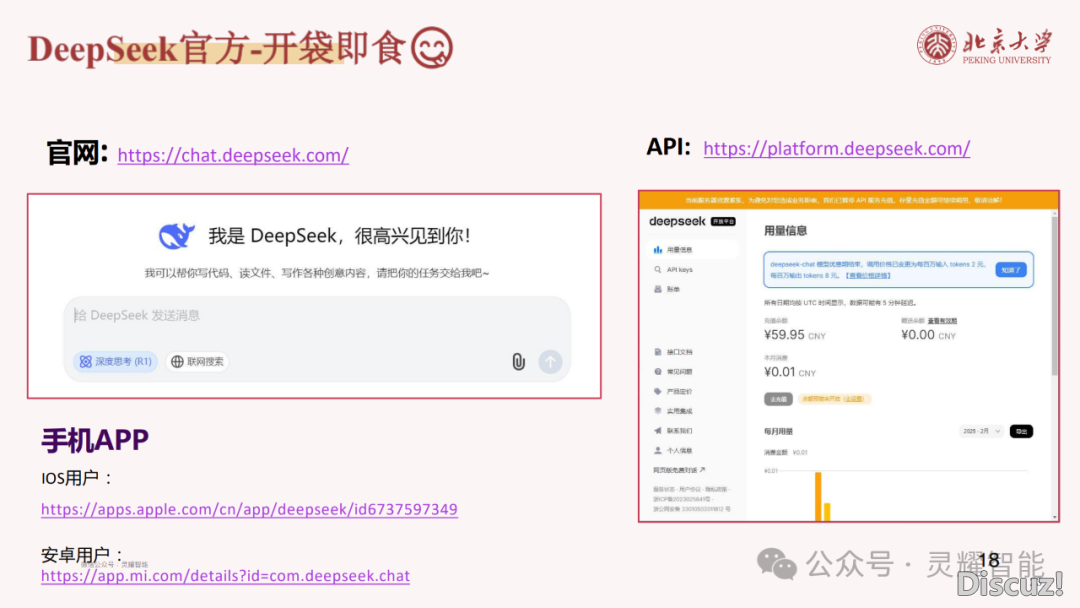This screenshot has height=608, width=1080.
Task: Click the ¥59.95 CNY balance value
Action: coord(794,335)
